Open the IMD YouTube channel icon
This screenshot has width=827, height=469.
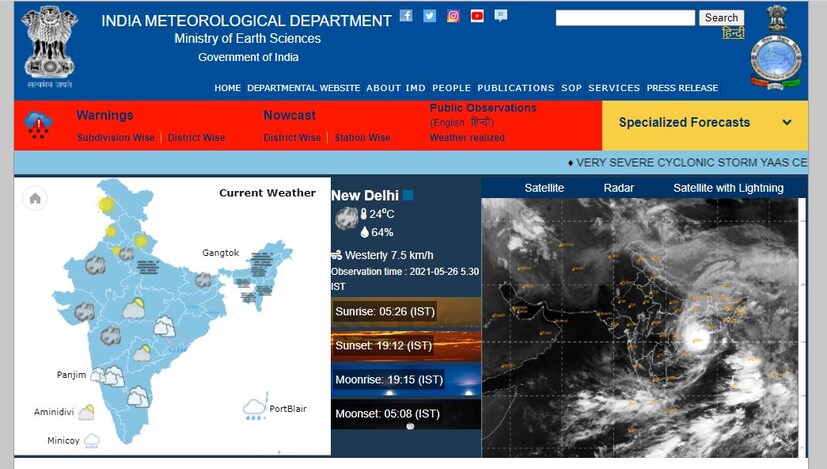point(477,16)
